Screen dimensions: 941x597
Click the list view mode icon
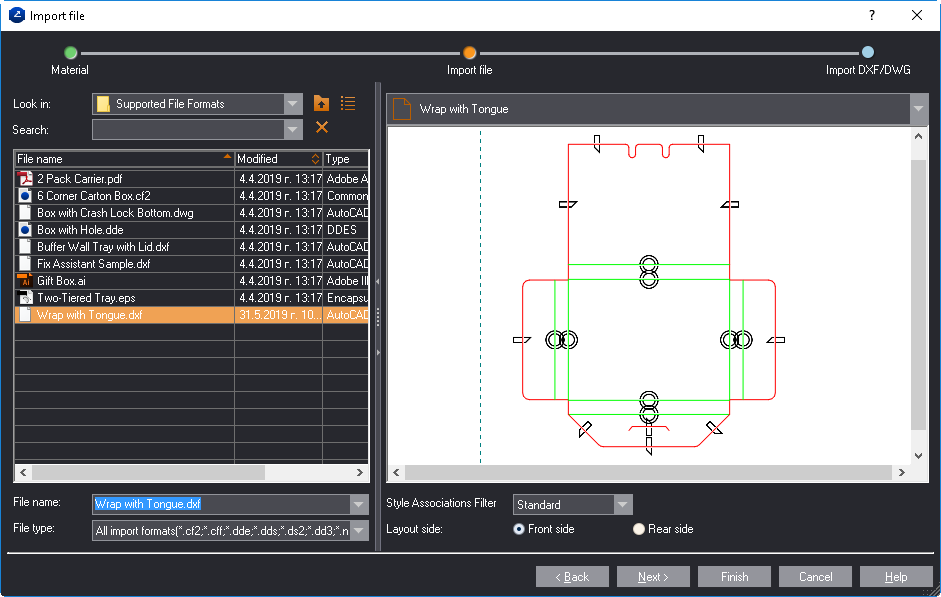click(348, 103)
